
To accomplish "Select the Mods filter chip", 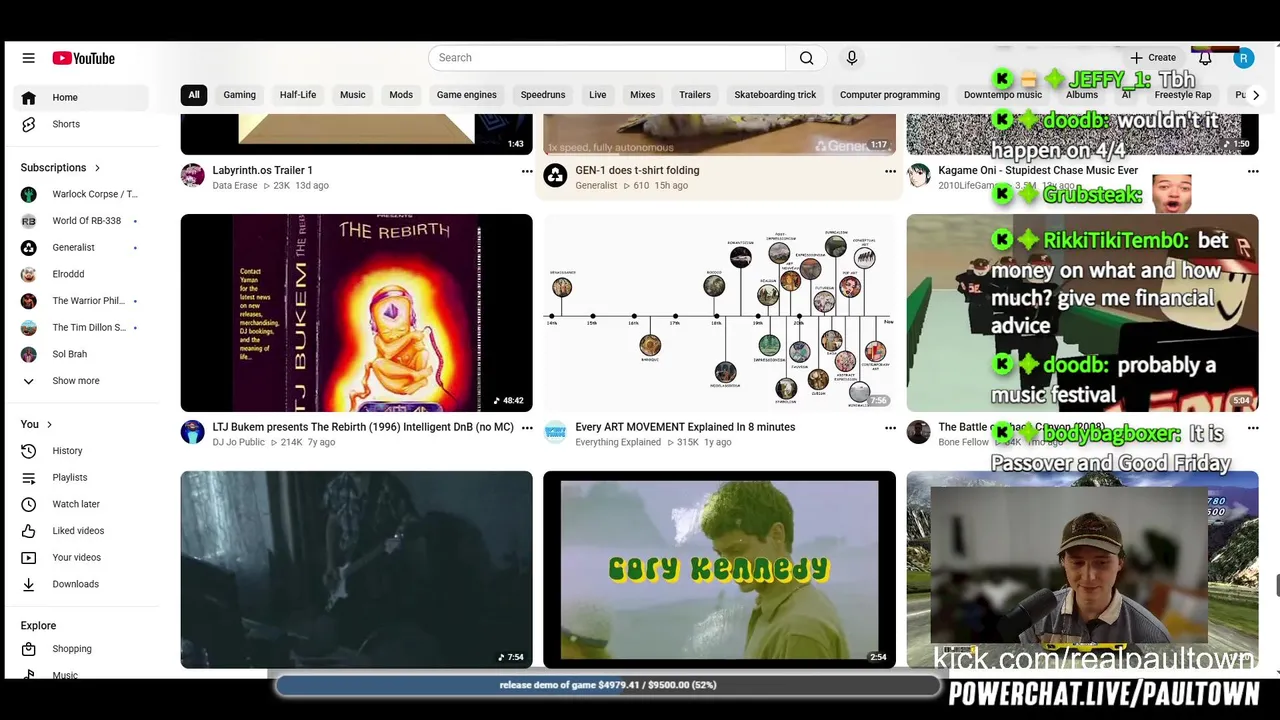I will (x=401, y=95).
